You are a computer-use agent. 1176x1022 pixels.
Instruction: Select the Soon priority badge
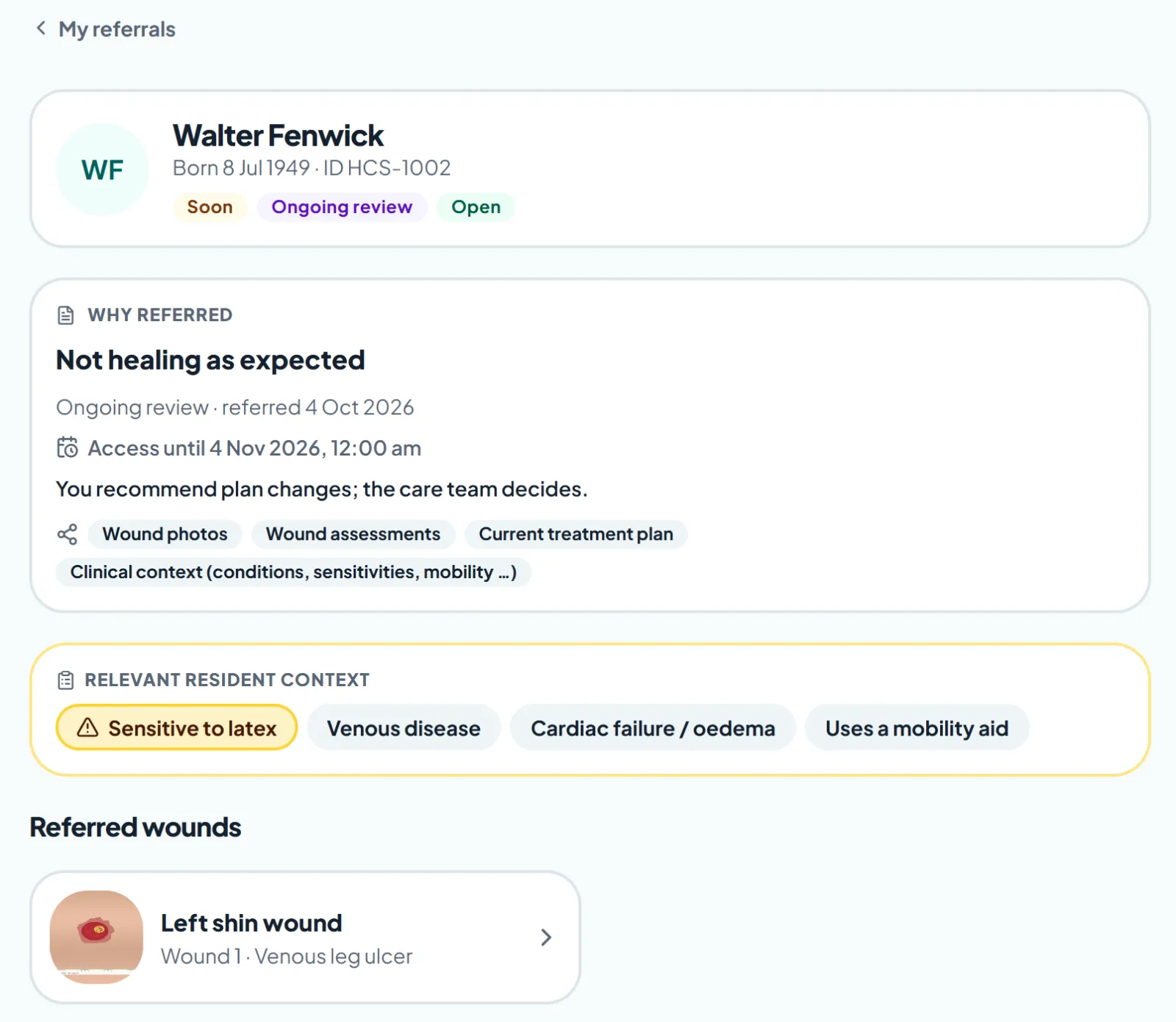pyautogui.click(x=210, y=207)
